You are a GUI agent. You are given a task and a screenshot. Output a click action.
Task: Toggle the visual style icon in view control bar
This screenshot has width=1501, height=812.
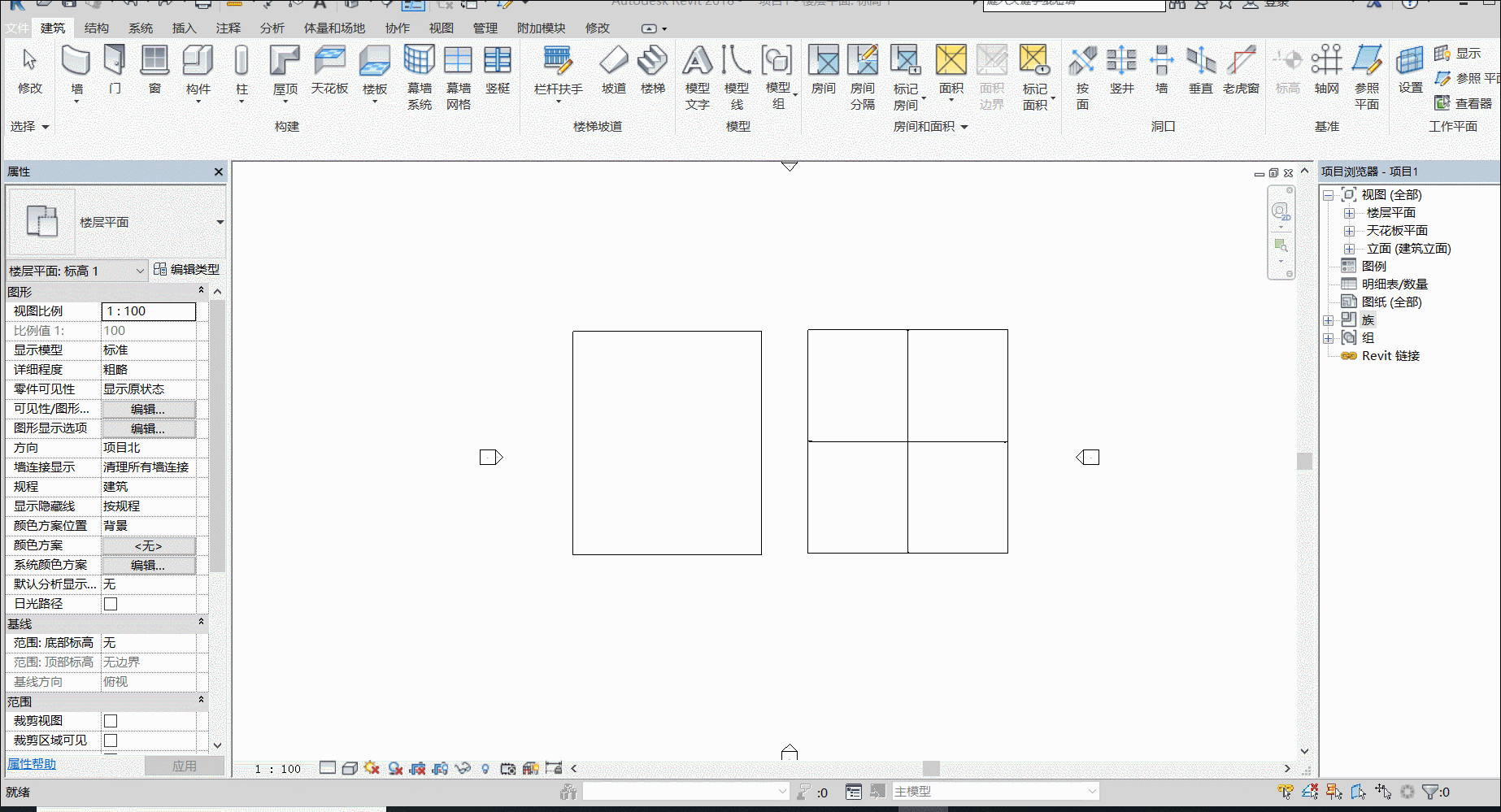click(350, 768)
